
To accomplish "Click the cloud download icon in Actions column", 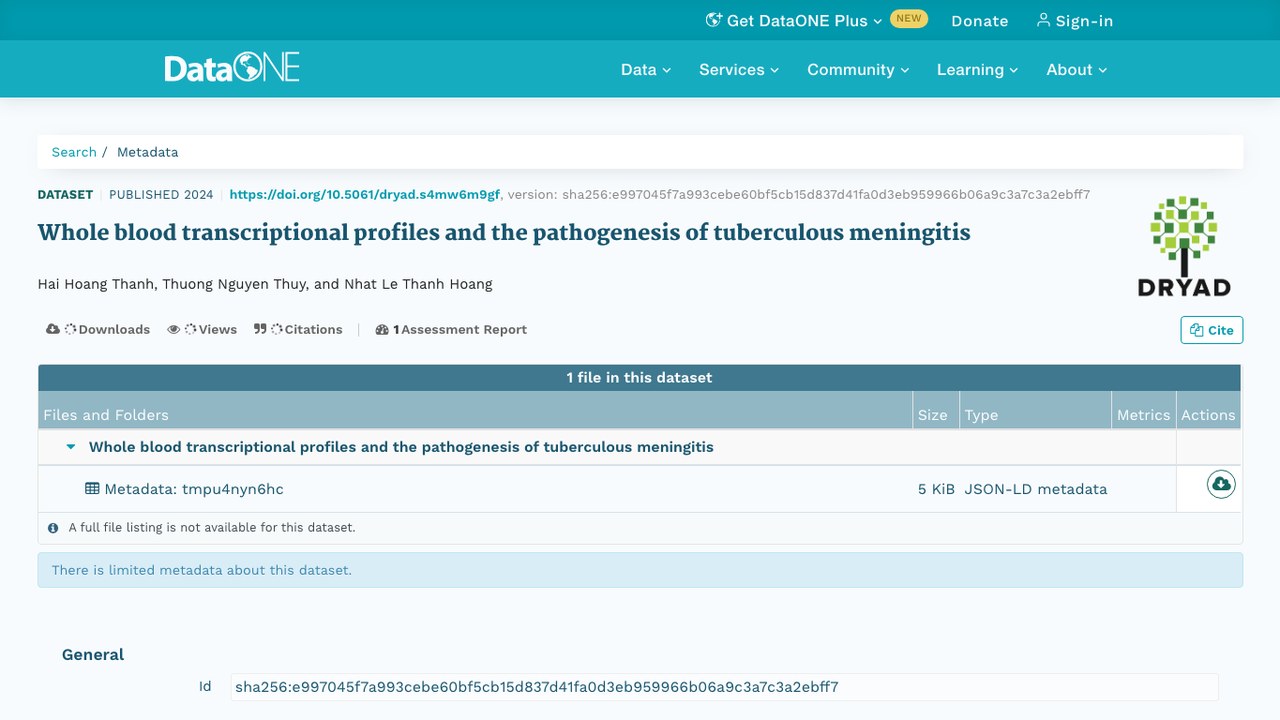I will point(1221,485).
